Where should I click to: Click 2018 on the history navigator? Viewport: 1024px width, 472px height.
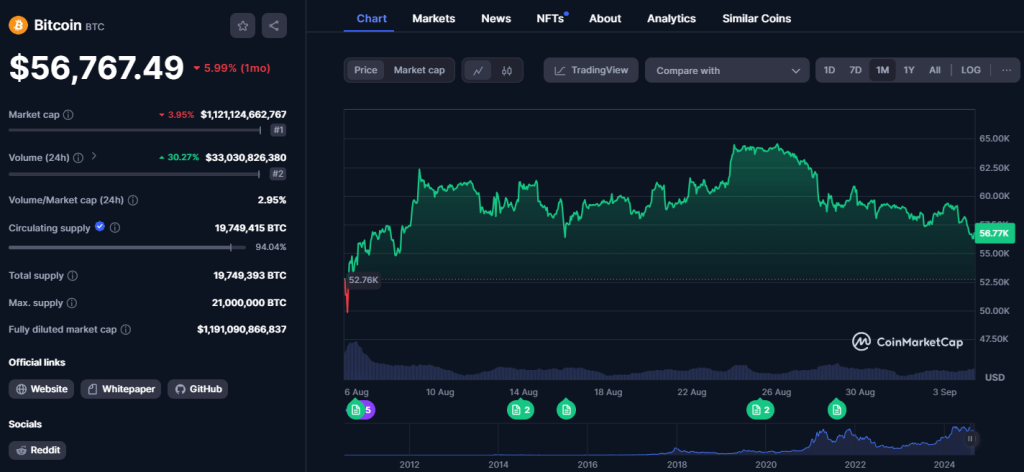coord(677,465)
